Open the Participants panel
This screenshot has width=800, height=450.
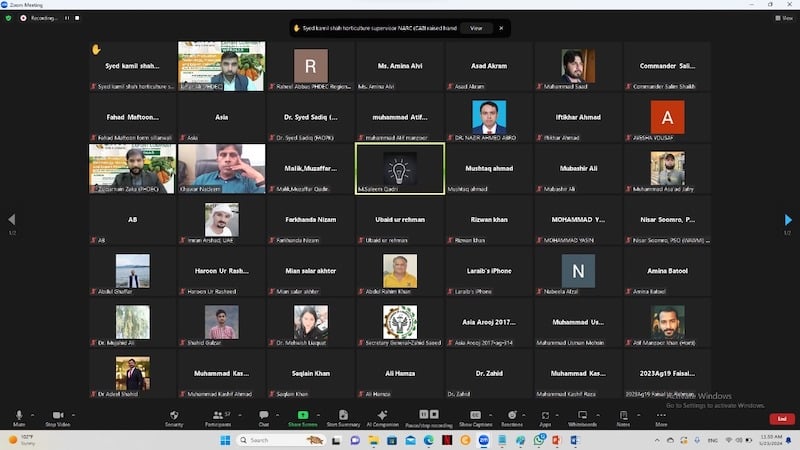pyautogui.click(x=217, y=416)
